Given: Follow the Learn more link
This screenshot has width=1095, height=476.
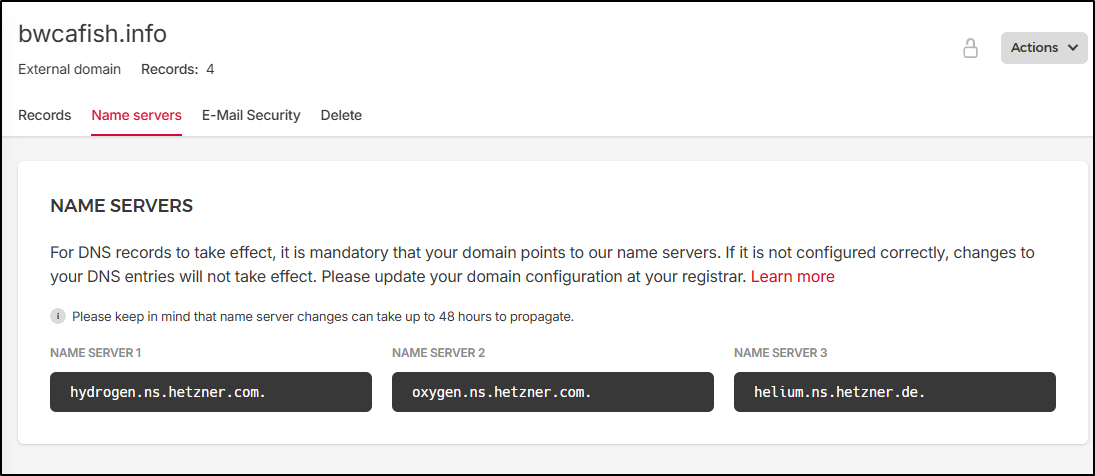Looking at the screenshot, I should click(792, 276).
